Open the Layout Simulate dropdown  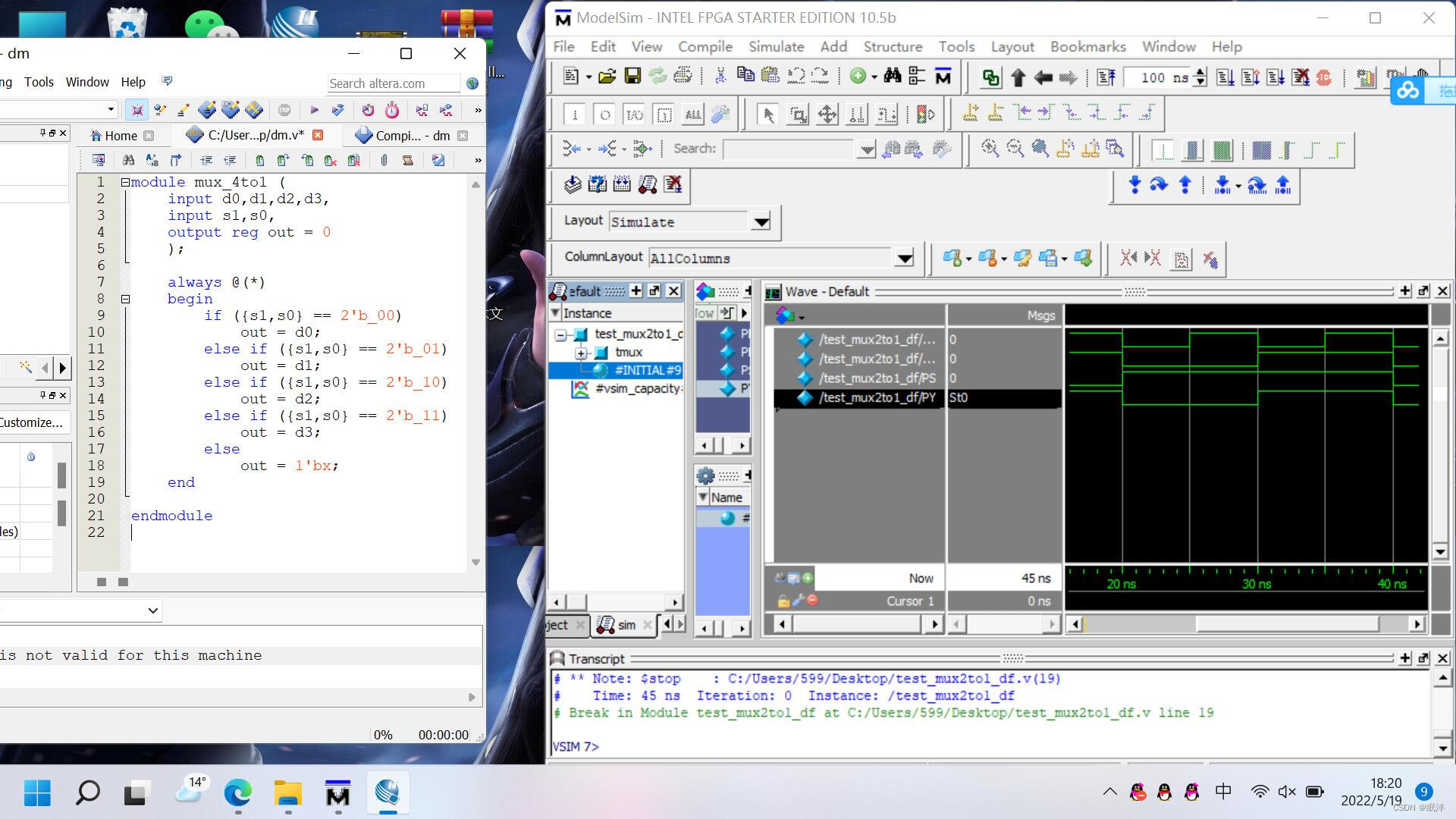coord(761,222)
